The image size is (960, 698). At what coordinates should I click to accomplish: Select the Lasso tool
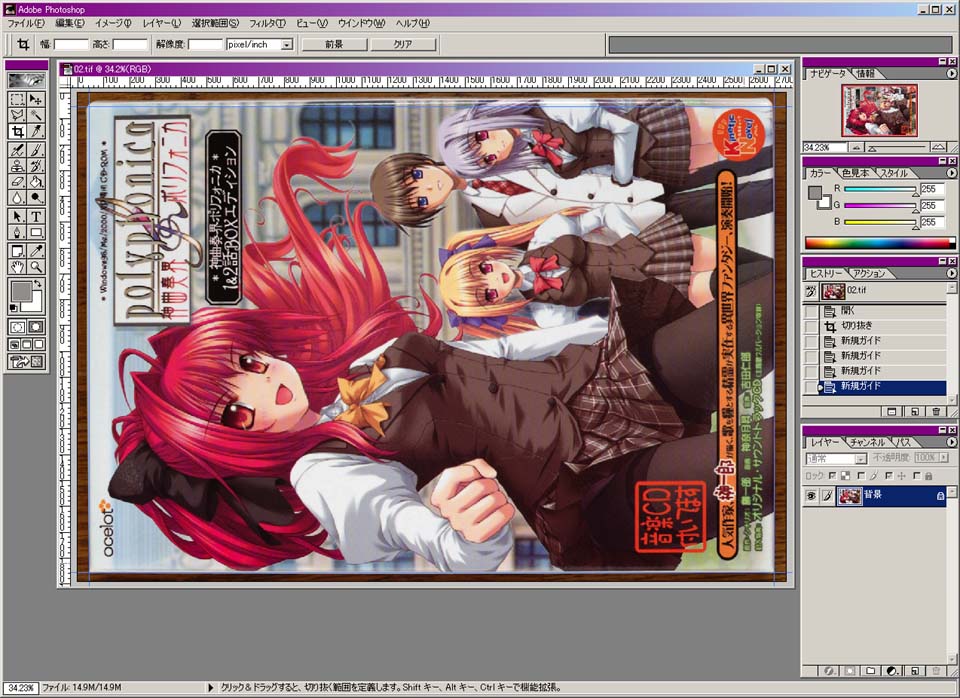point(17,115)
